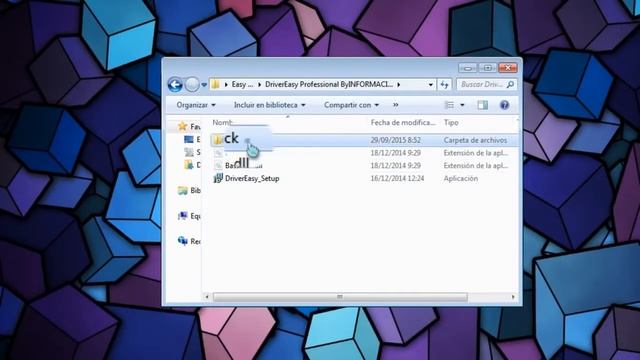Click the scrollbar left arrow
The image size is (640, 360).
click(x=207, y=297)
